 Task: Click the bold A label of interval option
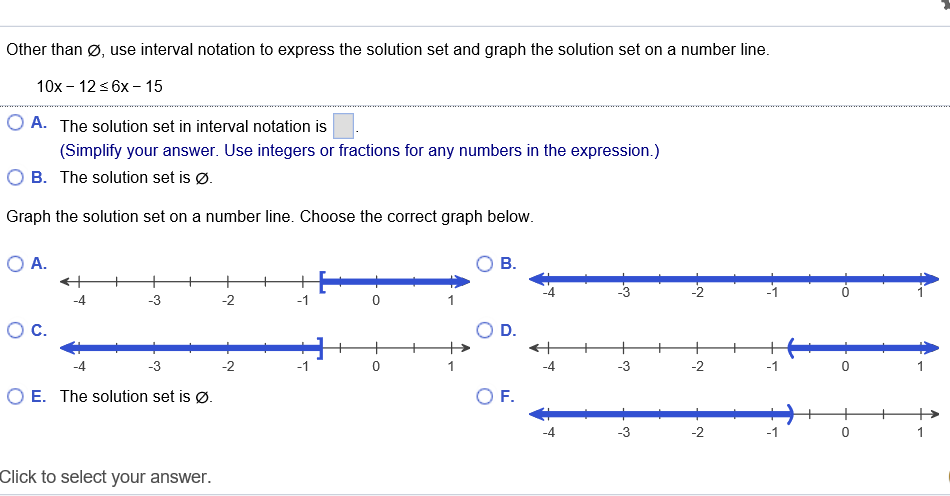point(39,123)
